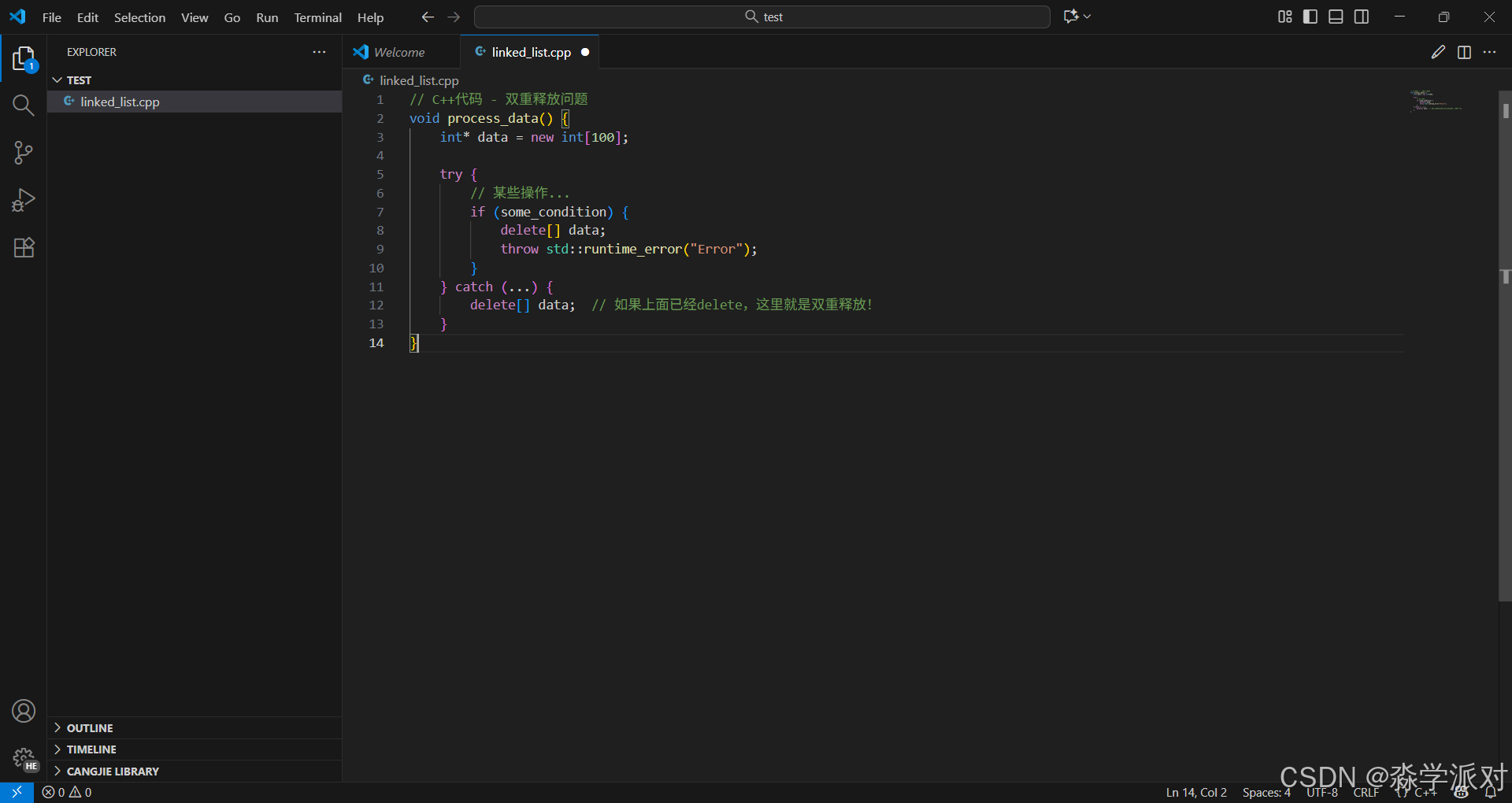Change line ending via CRLF
Image resolution: width=1512 pixels, height=803 pixels.
(1366, 792)
